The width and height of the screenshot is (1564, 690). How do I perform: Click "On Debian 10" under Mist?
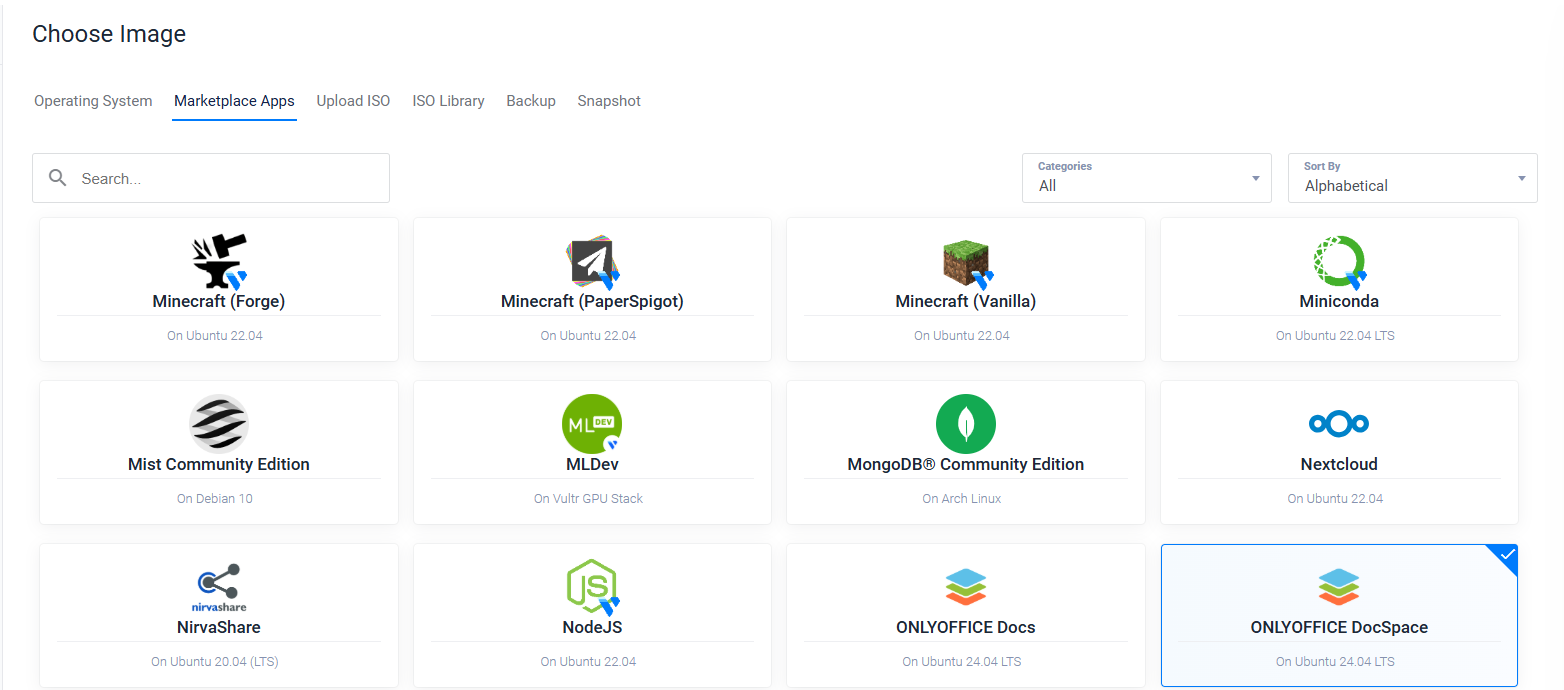tap(215, 498)
